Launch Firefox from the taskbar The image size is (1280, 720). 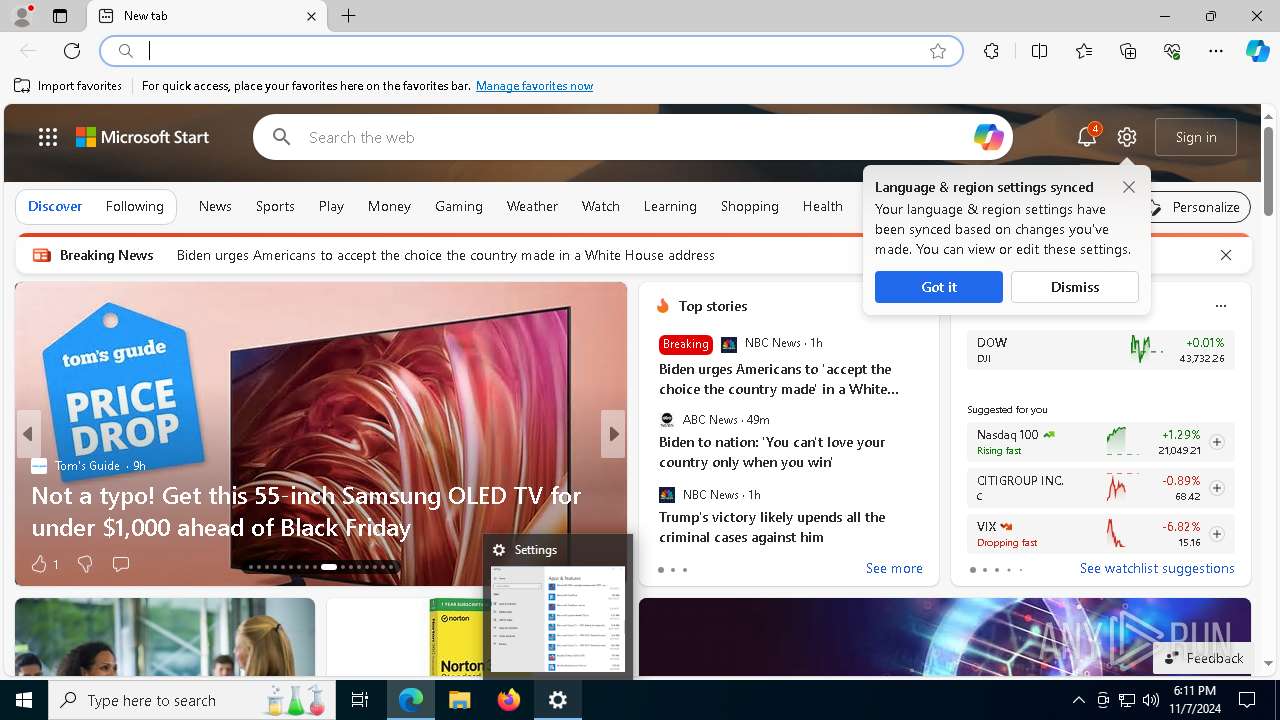pyautogui.click(x=509, y=700)
